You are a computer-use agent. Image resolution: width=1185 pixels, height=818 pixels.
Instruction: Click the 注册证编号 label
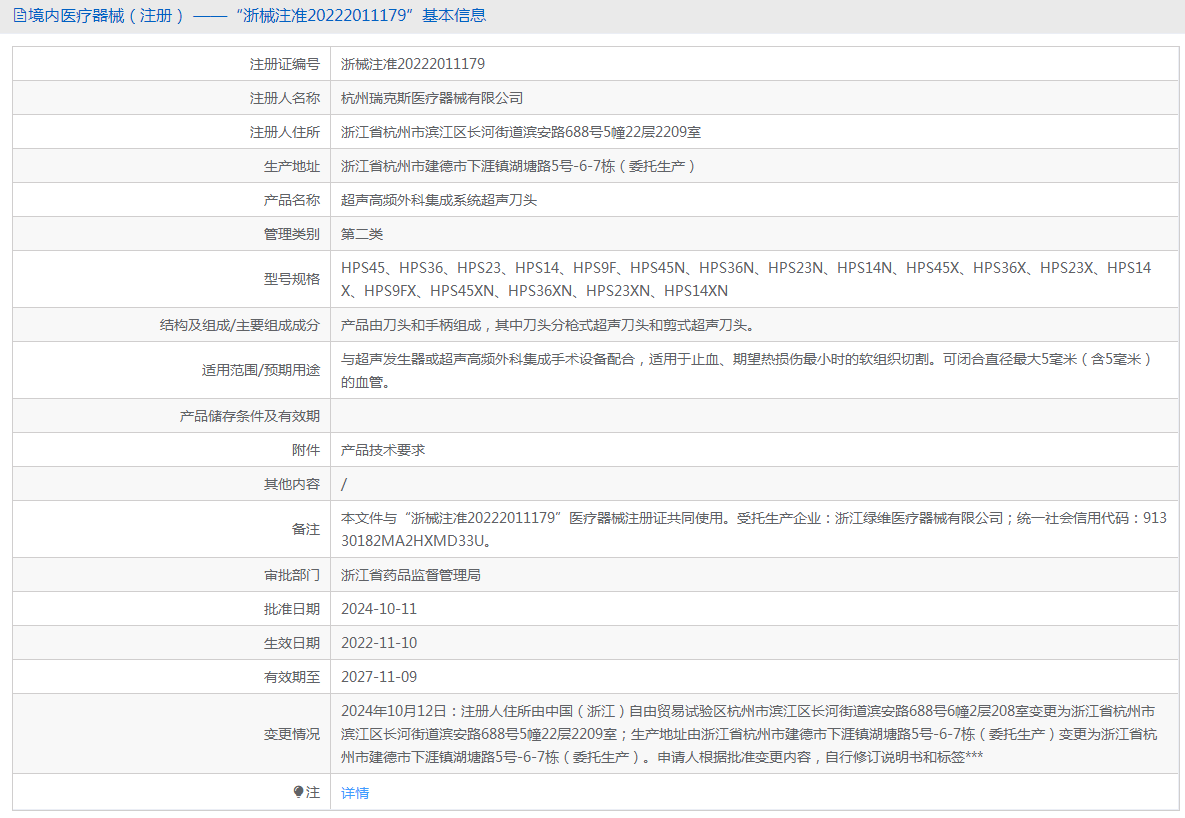(x=285, y=64)
